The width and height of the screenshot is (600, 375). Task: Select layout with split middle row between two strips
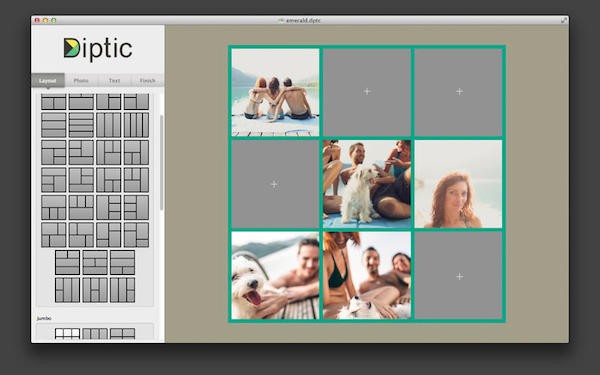pyautogui.click(x=95, y=262)
